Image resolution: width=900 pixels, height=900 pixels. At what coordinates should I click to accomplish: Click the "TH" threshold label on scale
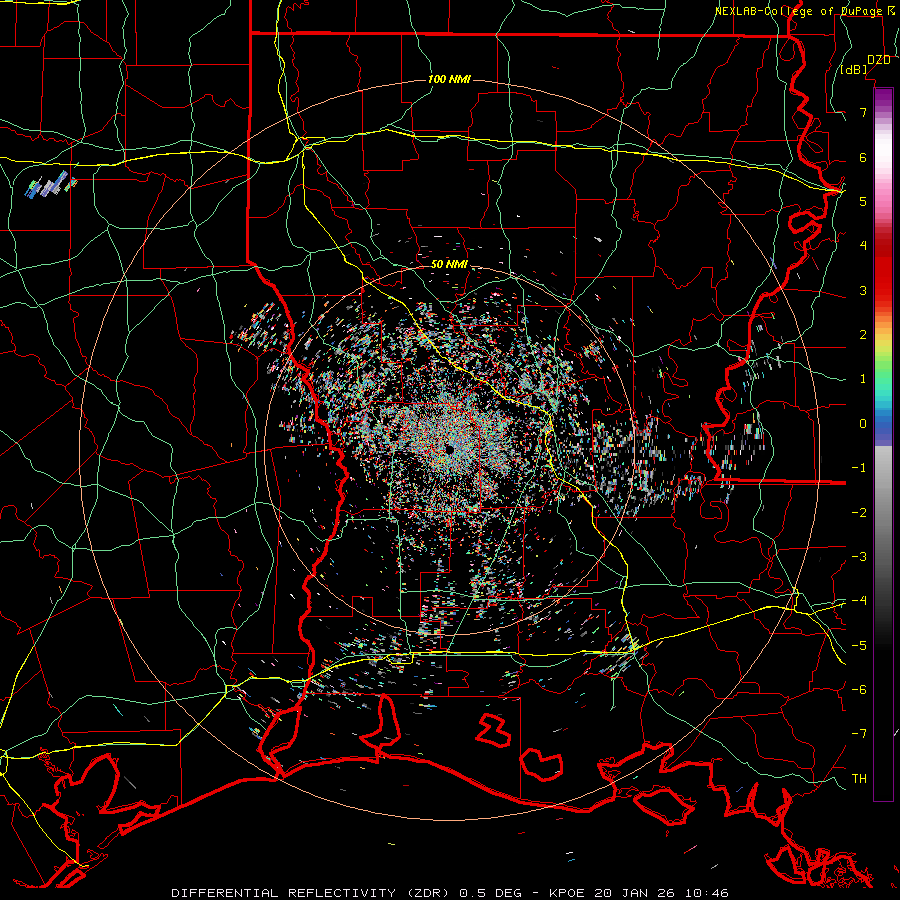click(859, 778)
